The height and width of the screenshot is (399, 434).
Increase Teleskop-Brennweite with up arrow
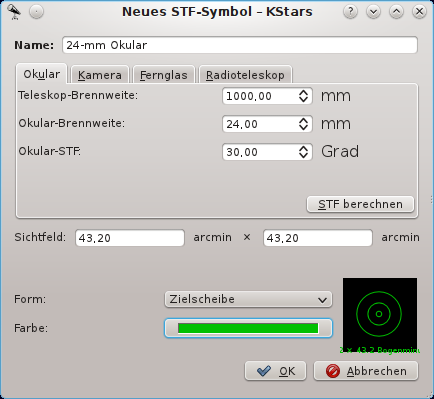[303, 93]
